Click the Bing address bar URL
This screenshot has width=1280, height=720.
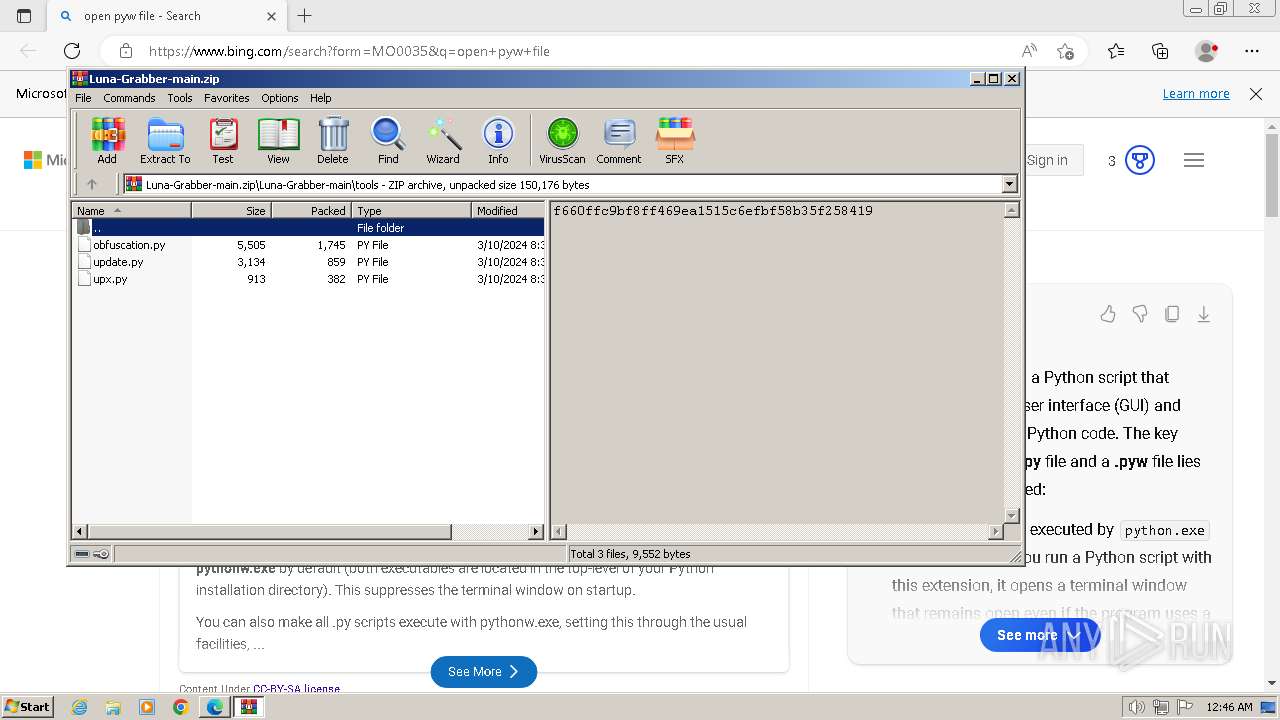click(349, 51)
